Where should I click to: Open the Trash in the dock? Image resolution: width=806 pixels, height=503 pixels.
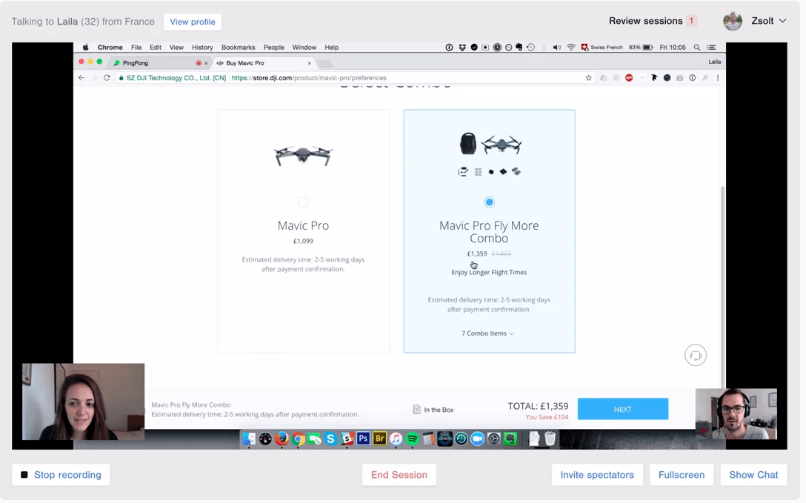click(x=550, y=439)
